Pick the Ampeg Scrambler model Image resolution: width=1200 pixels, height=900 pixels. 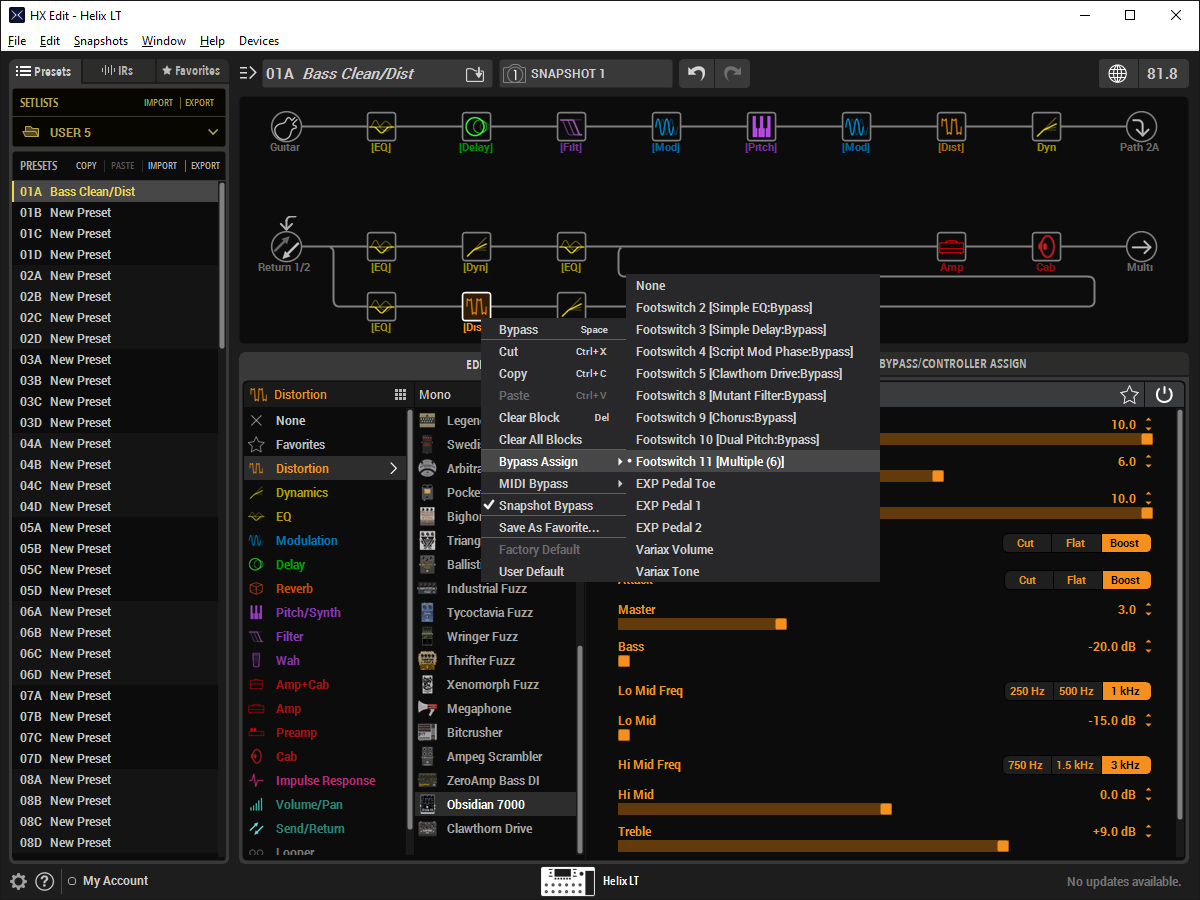[x=495, y=757]
